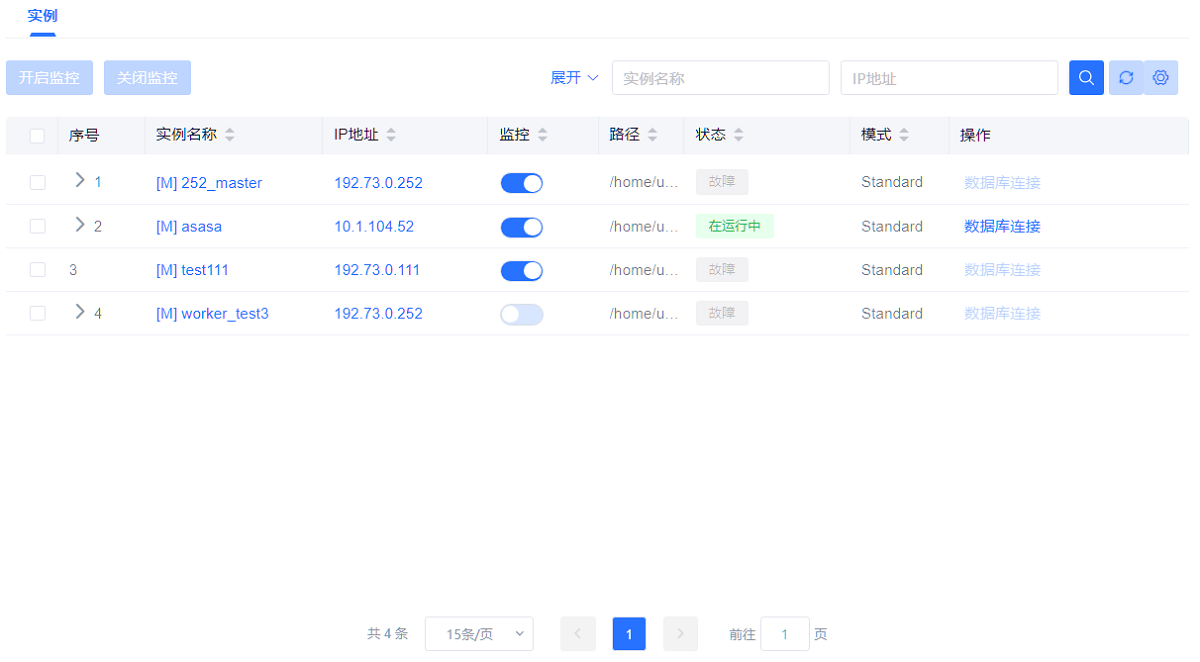
Task: Sort by 模式 column sort icon
Action: (904, 135)
